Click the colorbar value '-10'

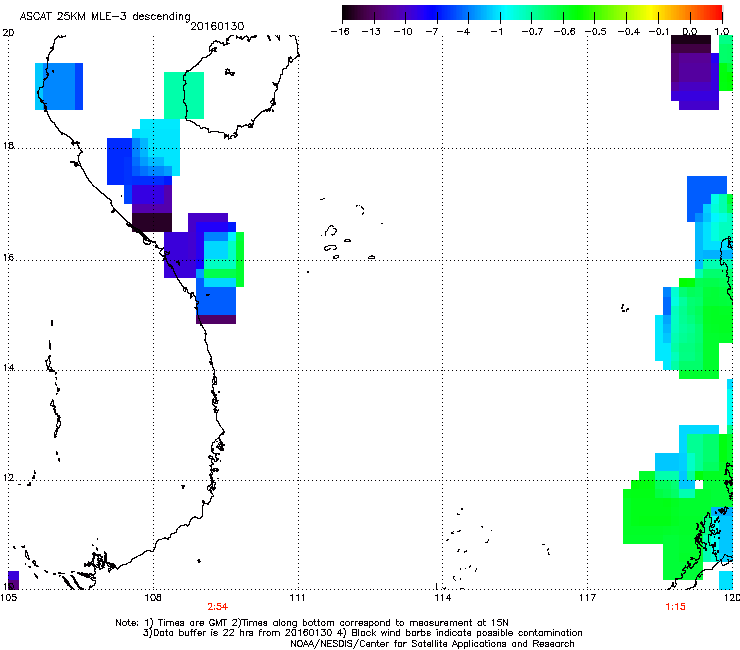(x=403, y=32)
